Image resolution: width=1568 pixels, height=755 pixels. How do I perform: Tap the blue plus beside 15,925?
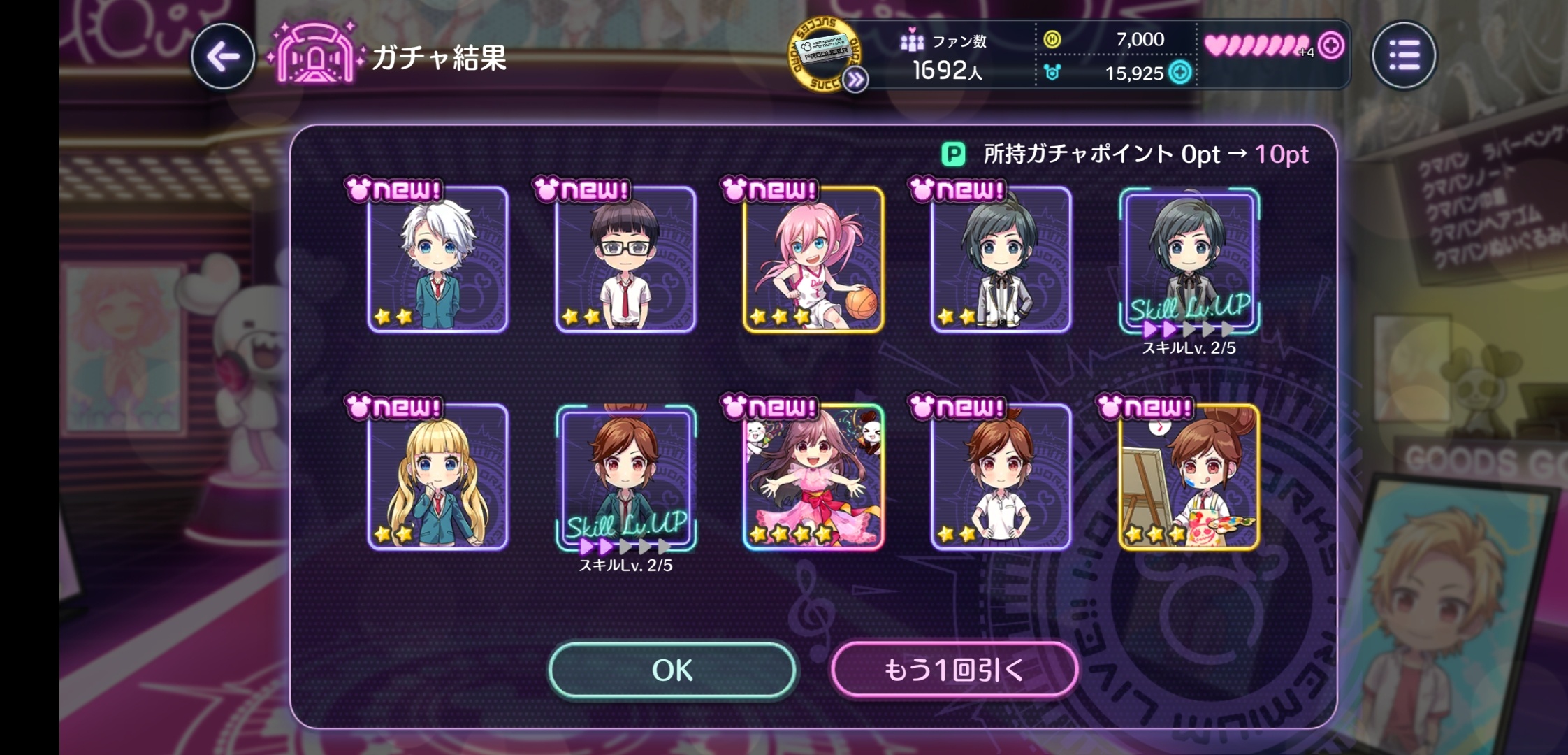point(1180,73)
